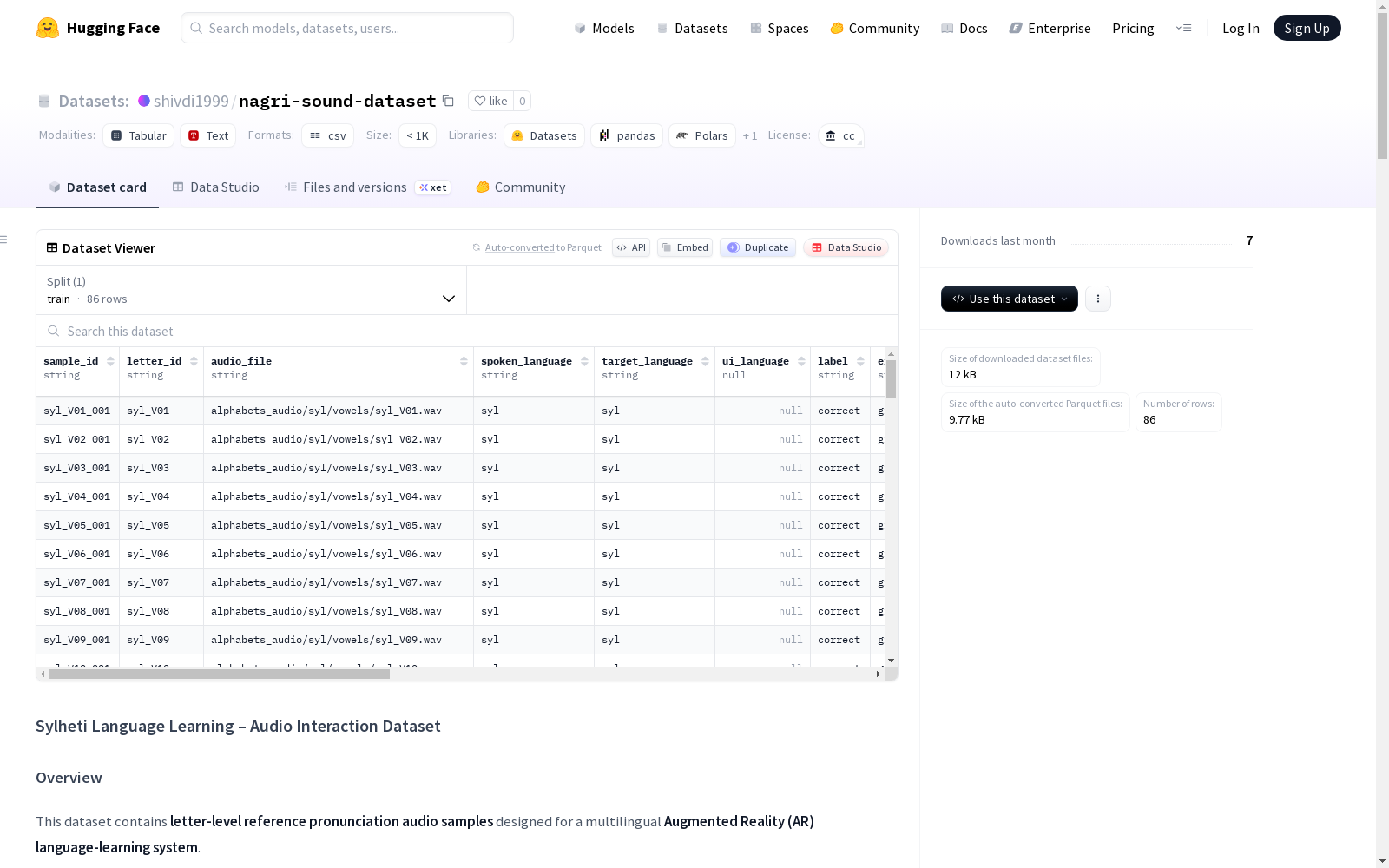This screenshot has width=1389, height=868.
Task: Click the Hugging Face logo icon
Action: click(x=48, y=28)
